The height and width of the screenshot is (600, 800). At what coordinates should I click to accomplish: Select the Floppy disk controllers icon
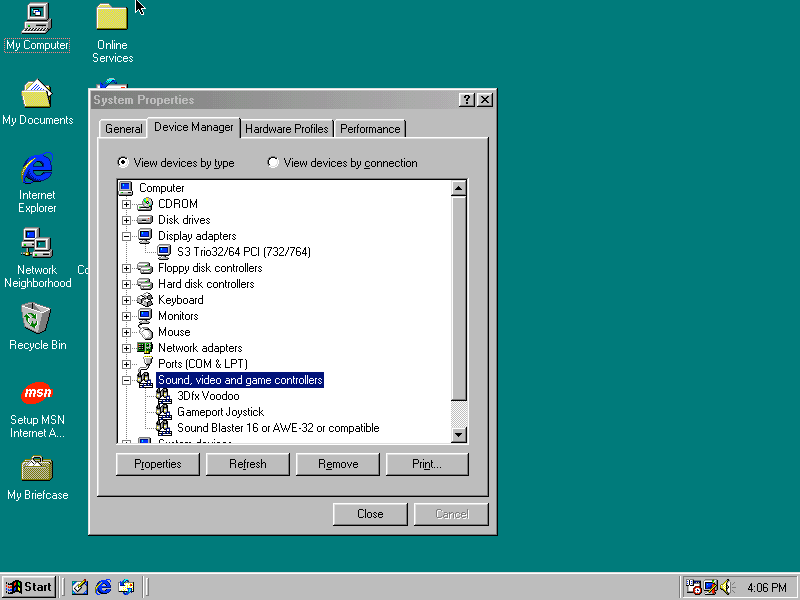[145, 268]
